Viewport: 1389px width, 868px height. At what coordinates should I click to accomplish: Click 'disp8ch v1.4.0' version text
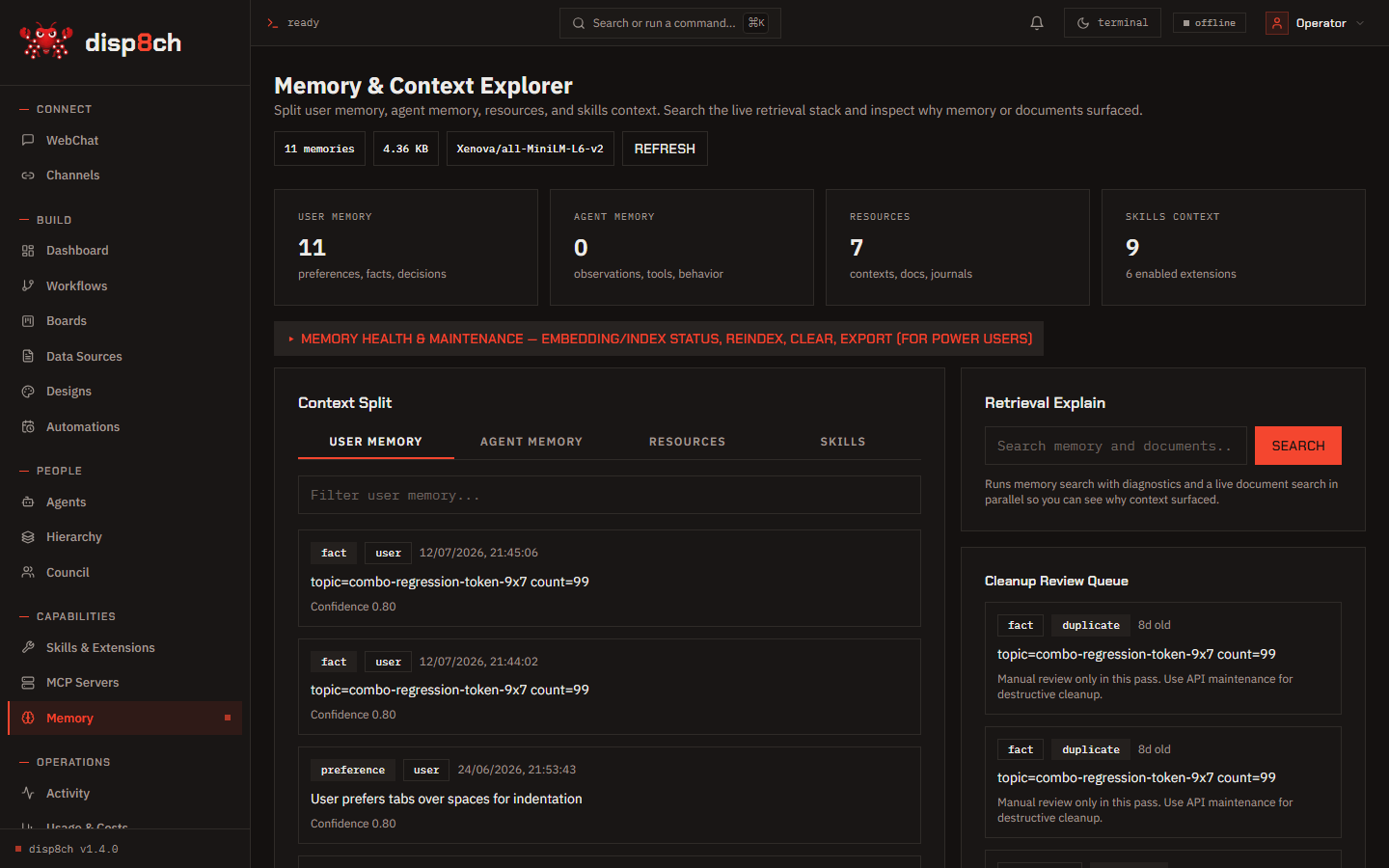[73, 850]
